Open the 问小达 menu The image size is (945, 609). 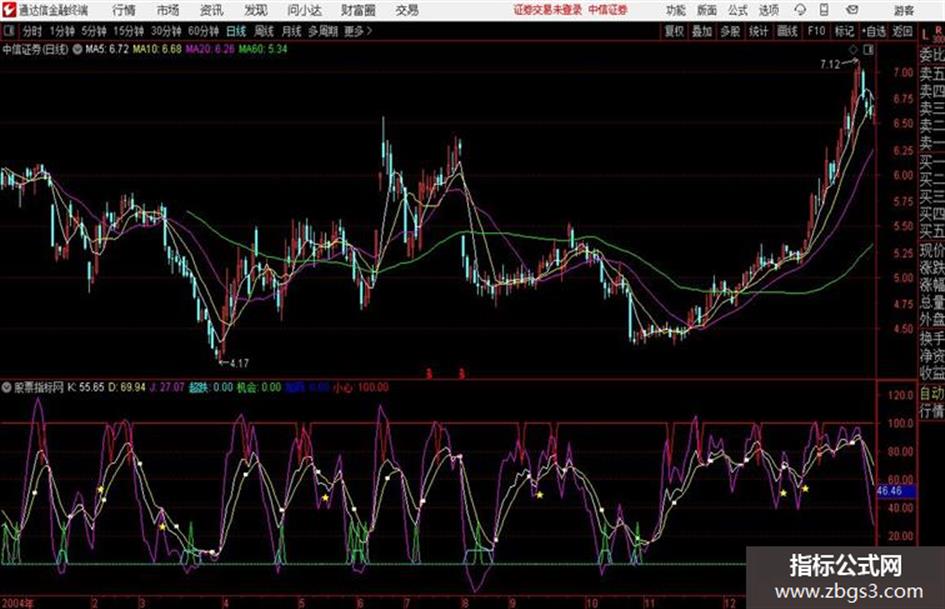click(304, 10)
